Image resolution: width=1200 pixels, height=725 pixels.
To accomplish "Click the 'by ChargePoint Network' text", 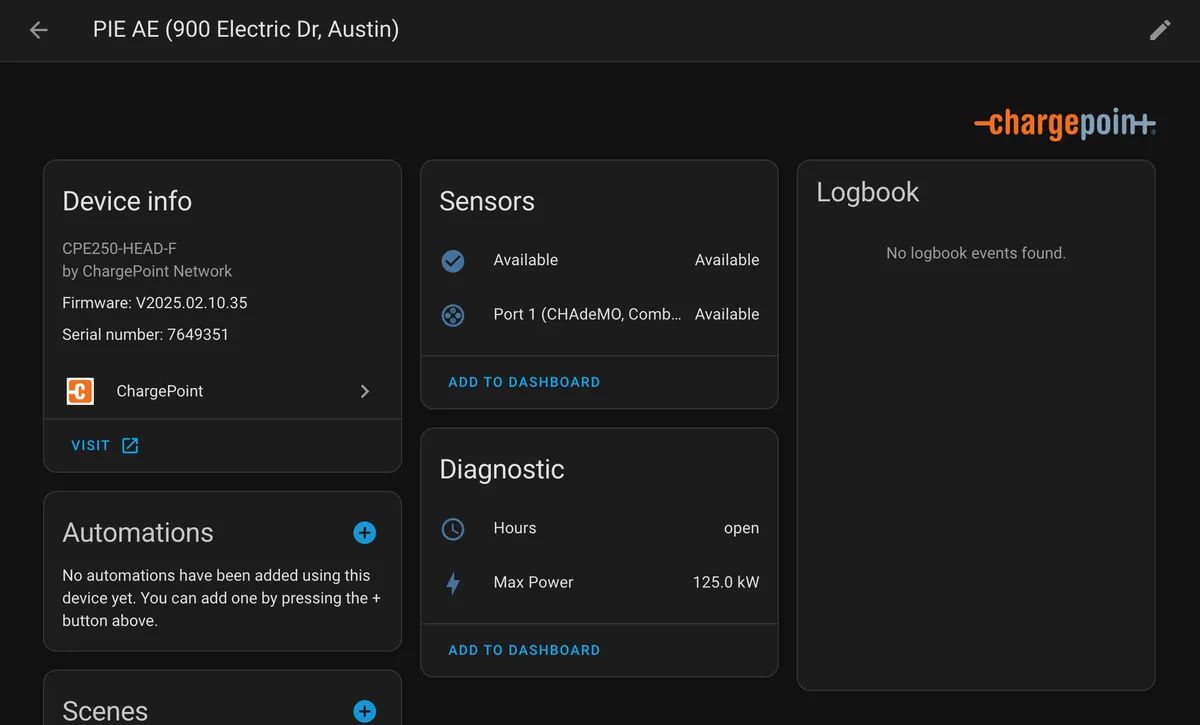I will pyautogui.click(x=147, y=271).
